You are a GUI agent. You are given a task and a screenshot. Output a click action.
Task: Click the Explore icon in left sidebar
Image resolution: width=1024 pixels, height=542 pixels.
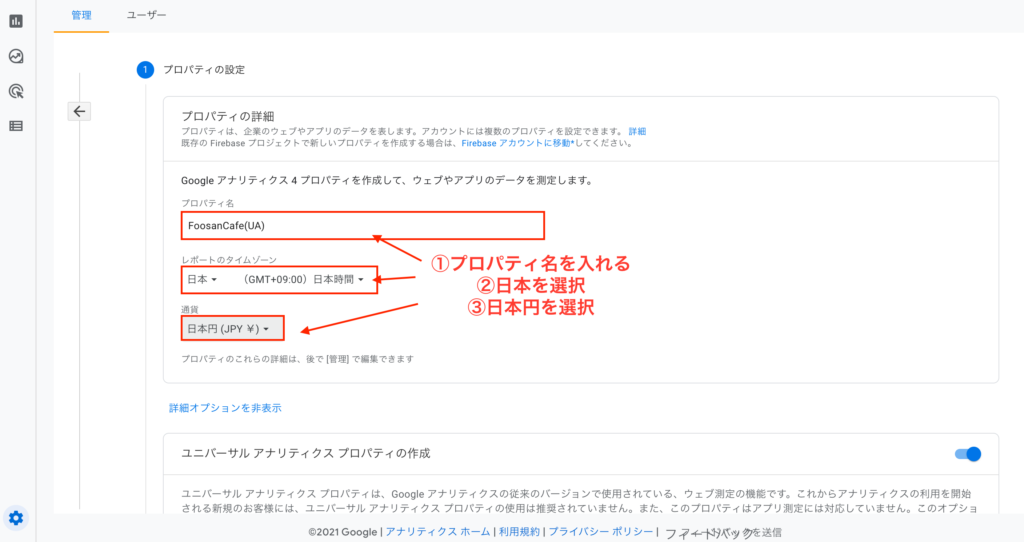[x=16, y=56]
